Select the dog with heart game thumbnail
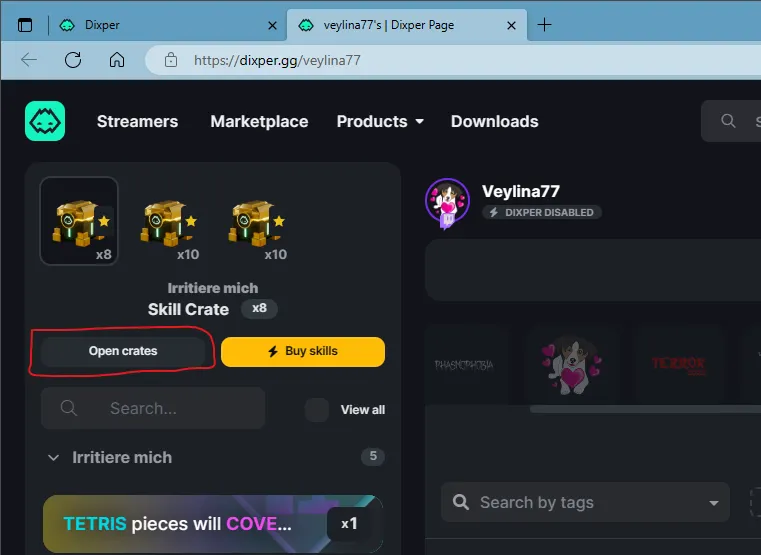 tap(571, 364)
